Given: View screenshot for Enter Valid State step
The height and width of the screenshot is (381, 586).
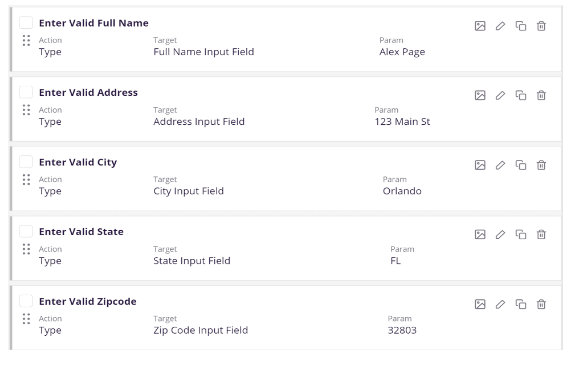Looking at the screenshot, I should pyautogui.click(x=480, y=234).
